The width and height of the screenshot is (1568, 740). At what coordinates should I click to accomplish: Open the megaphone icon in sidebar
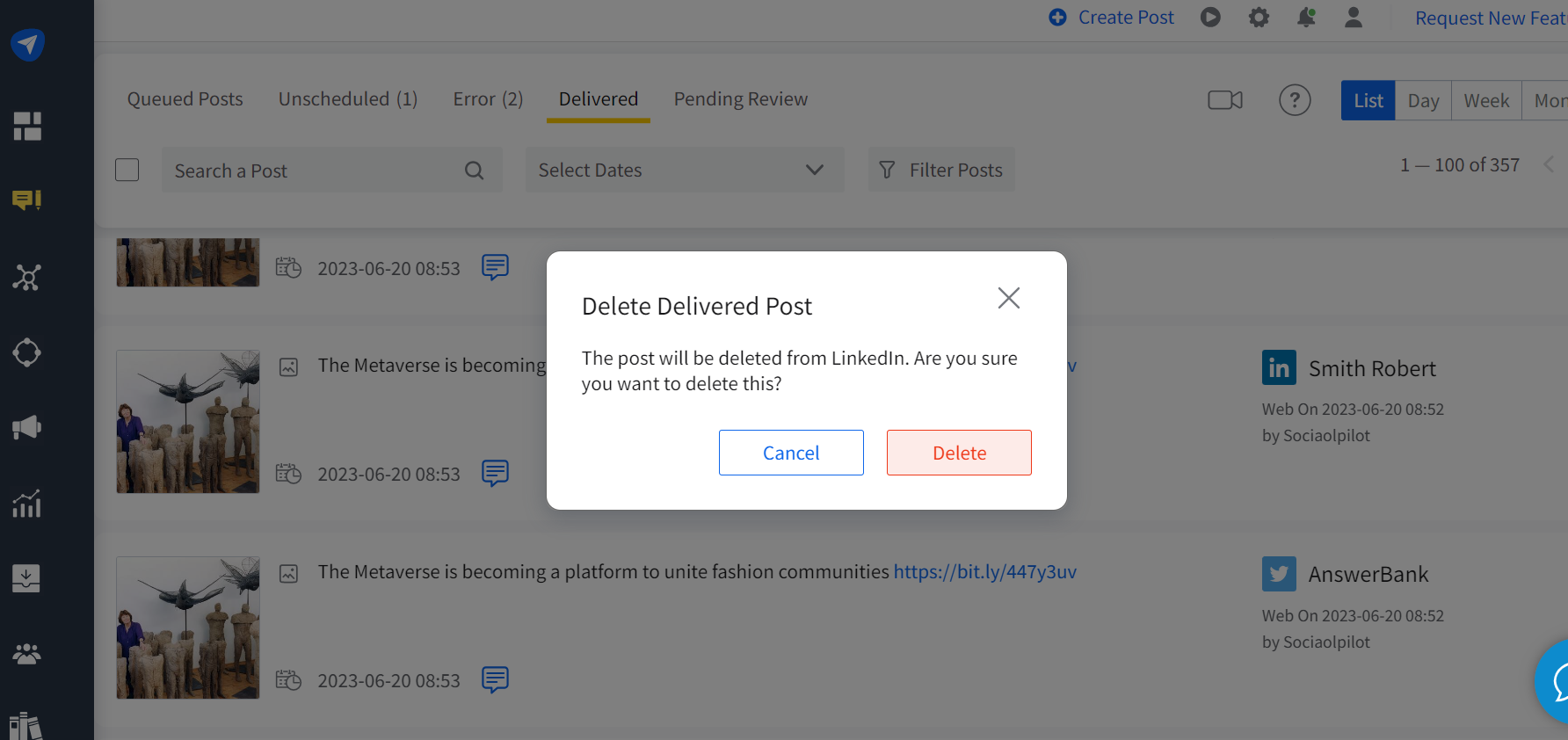pos(26,428)
